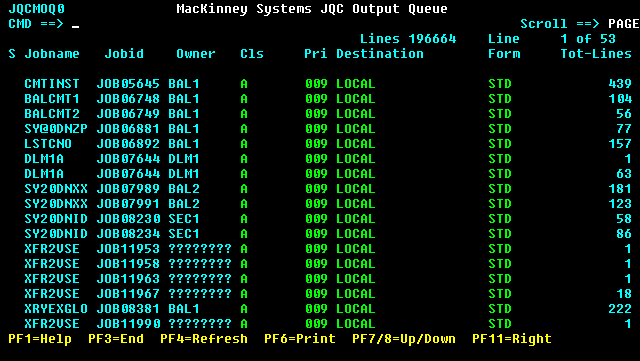Click job ID JOB07991
The width and height of the screenshot is (640, 361).
[128, 204]
